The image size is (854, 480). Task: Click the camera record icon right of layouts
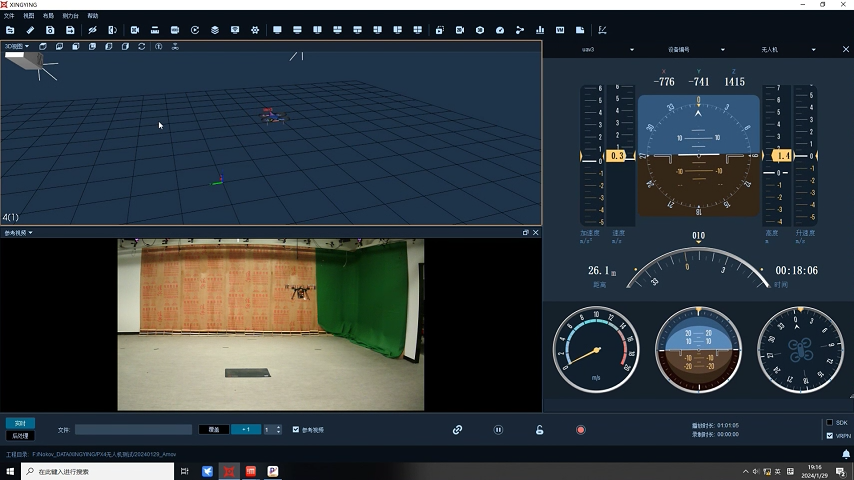tap(460, 30)
